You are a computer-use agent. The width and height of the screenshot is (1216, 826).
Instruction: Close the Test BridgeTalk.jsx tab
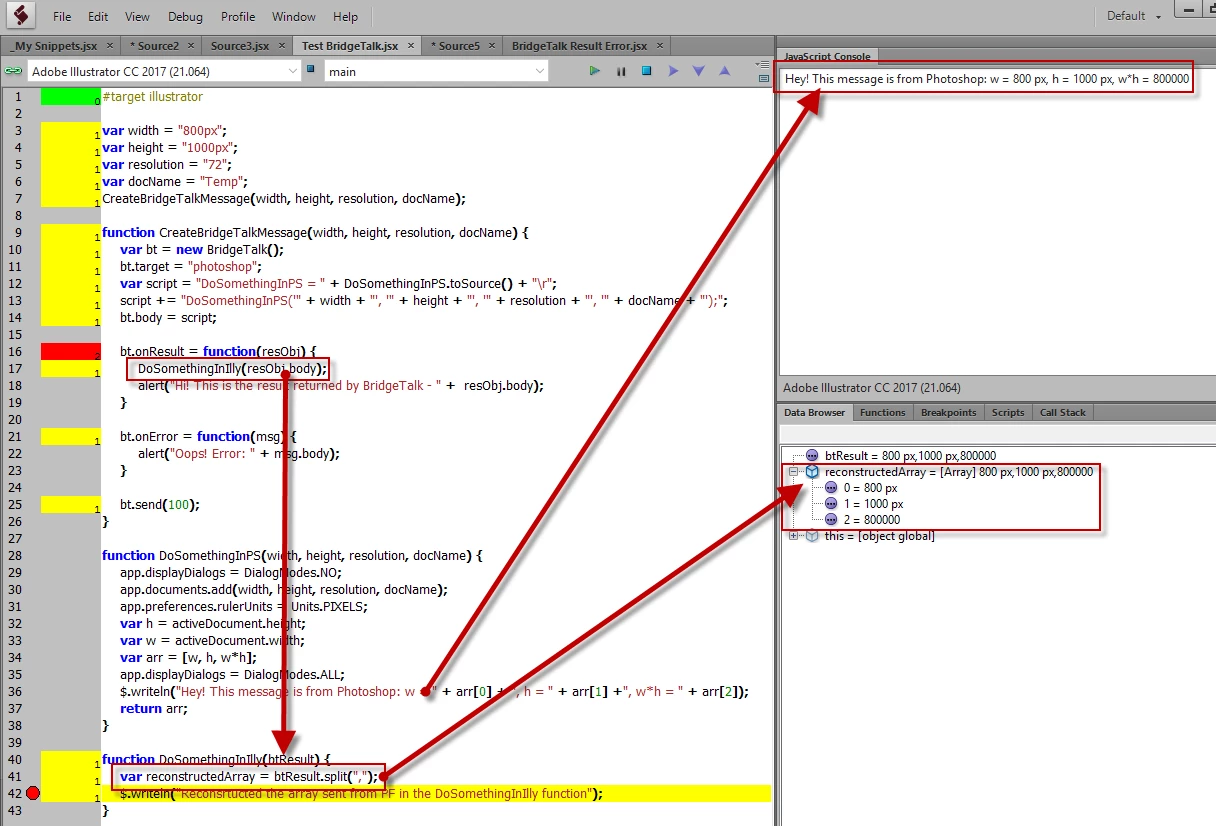411,46
